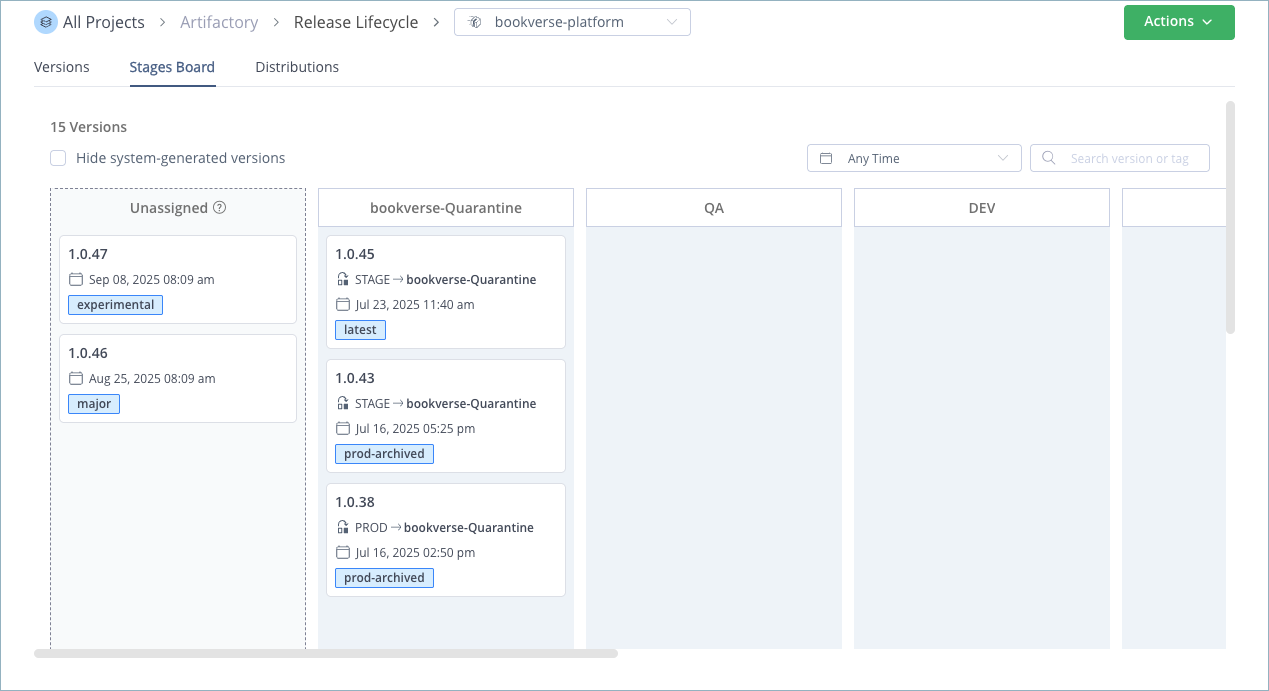Viewport: 1269px width, 691px height.
Task: Open the bookverse-platform project dropdown
Action: (x=572, y=22)
